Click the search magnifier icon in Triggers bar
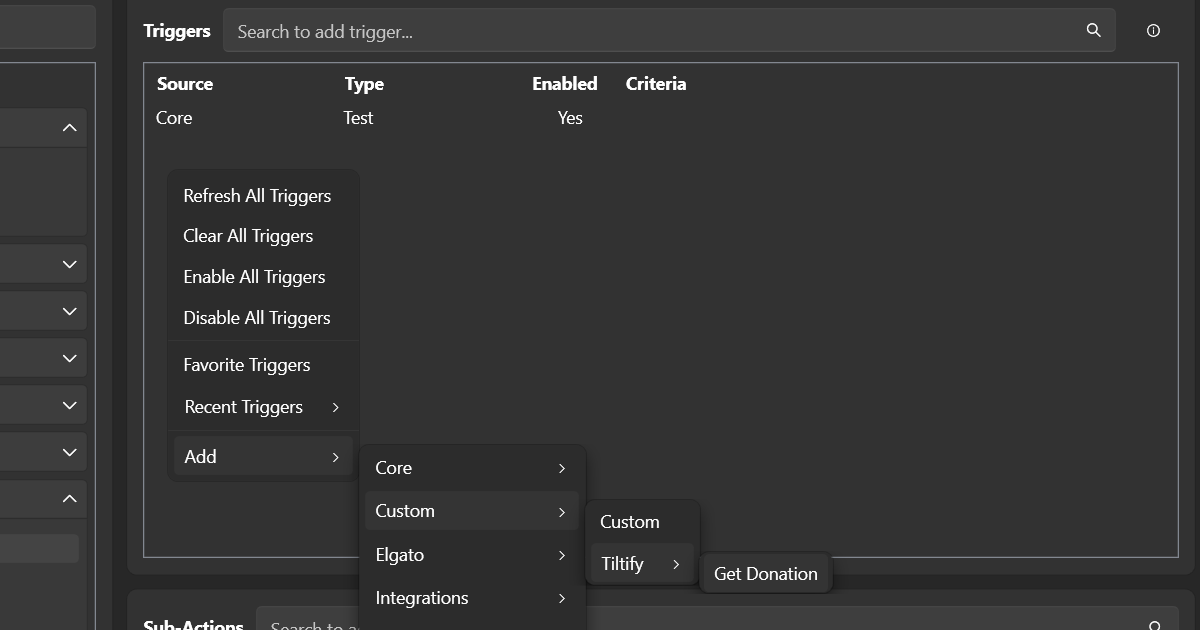Screen dimensions: 1200x630 point(1092,30)
